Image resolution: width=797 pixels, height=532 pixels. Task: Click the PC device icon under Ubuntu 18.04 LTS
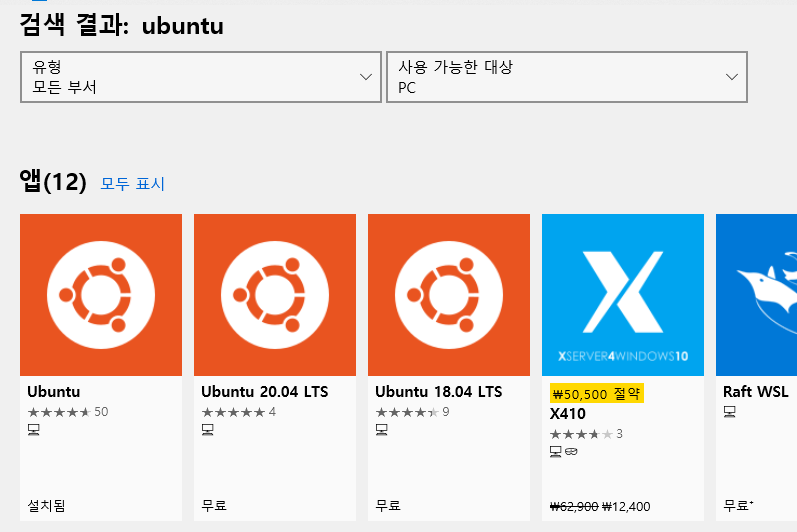point(382,430)
